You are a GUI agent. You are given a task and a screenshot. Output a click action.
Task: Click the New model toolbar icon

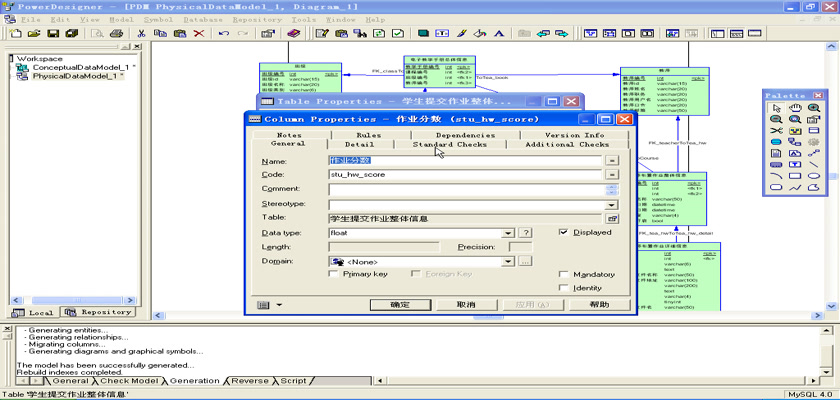click(16, 33)
